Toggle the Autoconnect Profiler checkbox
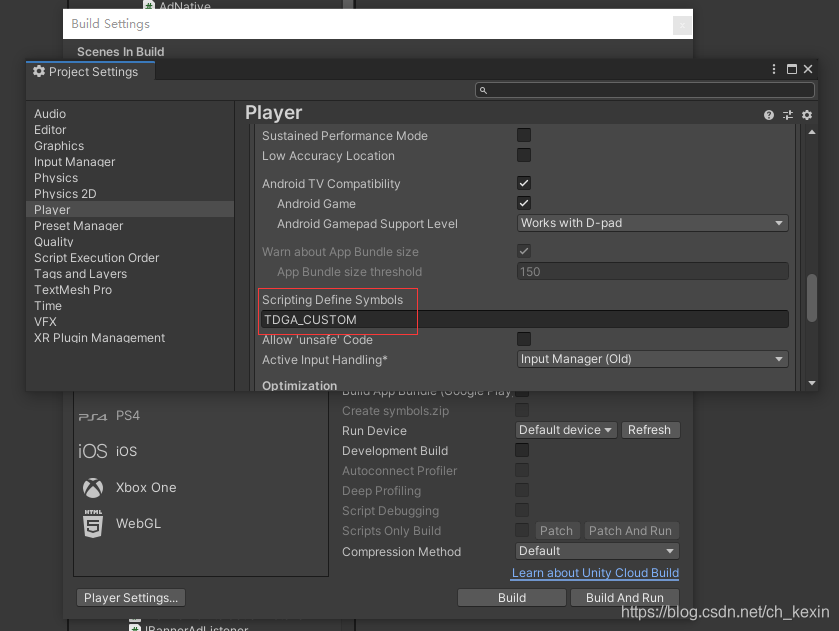The width and height of the screenshot is (839, 631). coord(522,470)
